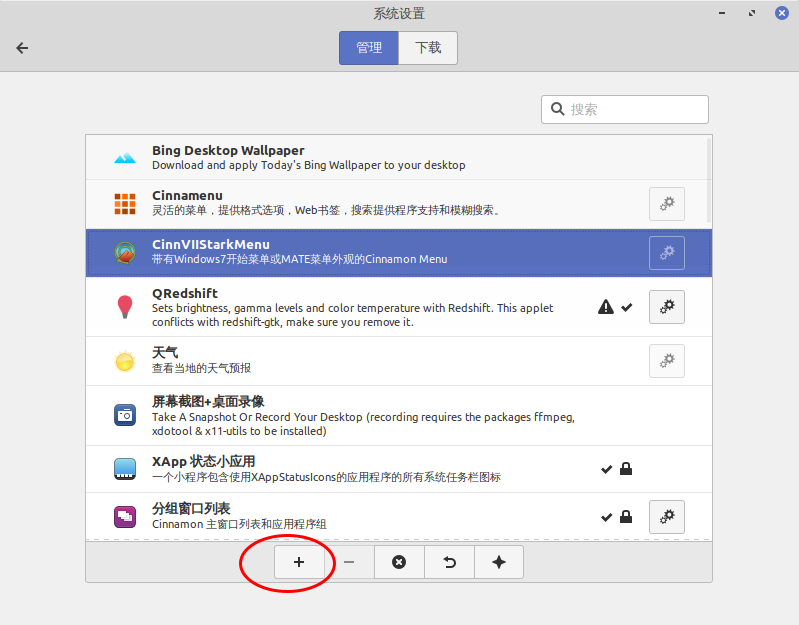Select the CinnVIIStarkMenu title
Viewport: 799px width, 625px height.
211,244
